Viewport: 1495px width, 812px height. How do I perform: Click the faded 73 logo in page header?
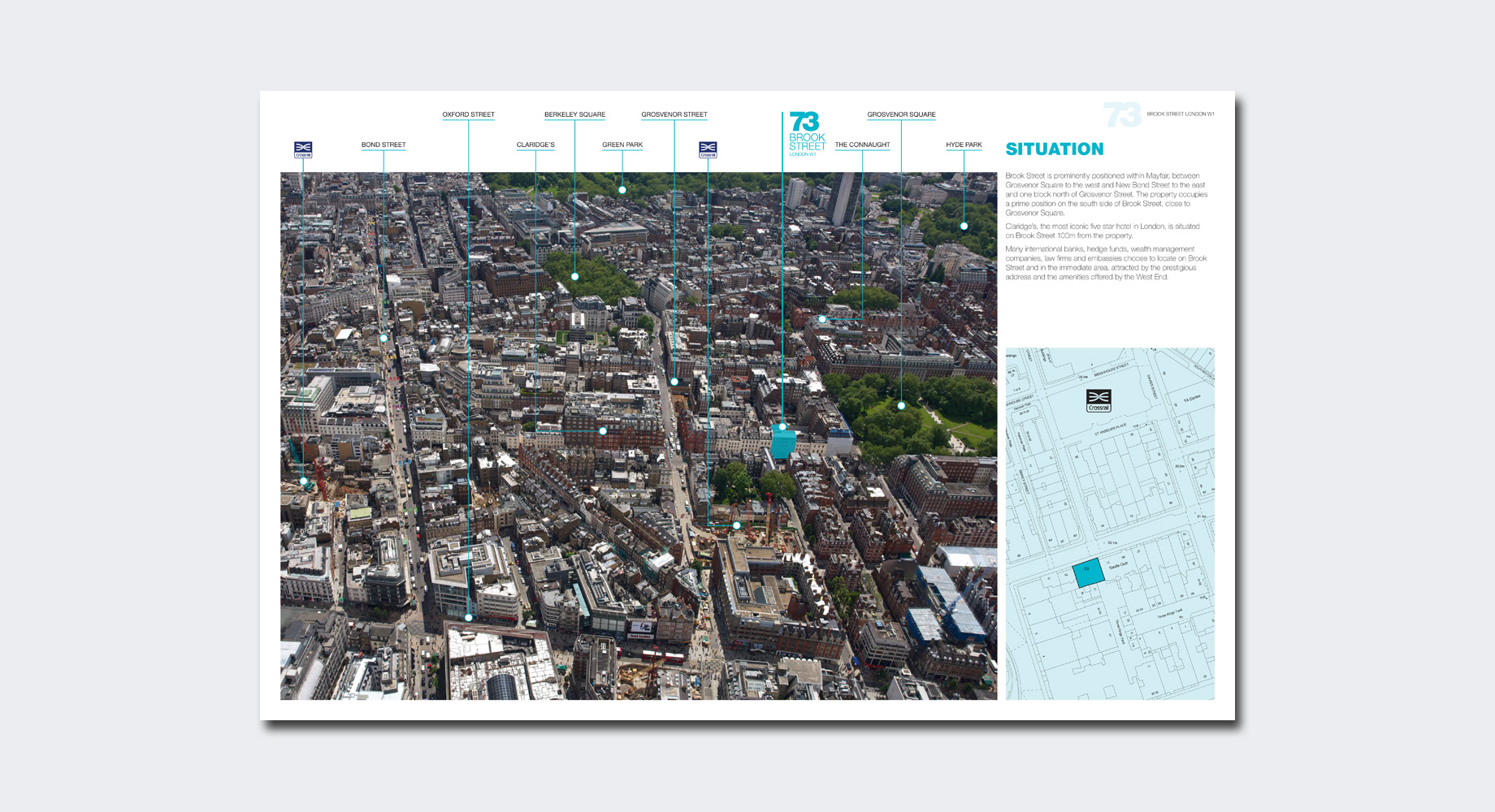(x=1122, y=114)
